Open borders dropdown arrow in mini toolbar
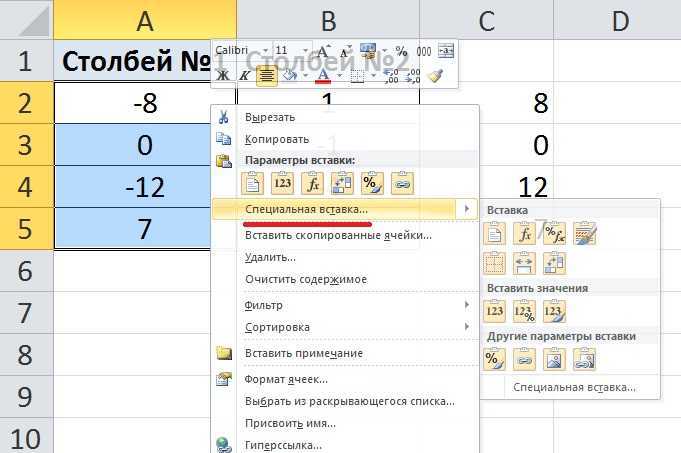Screen dimensions: 681x453 coord(374,76)
